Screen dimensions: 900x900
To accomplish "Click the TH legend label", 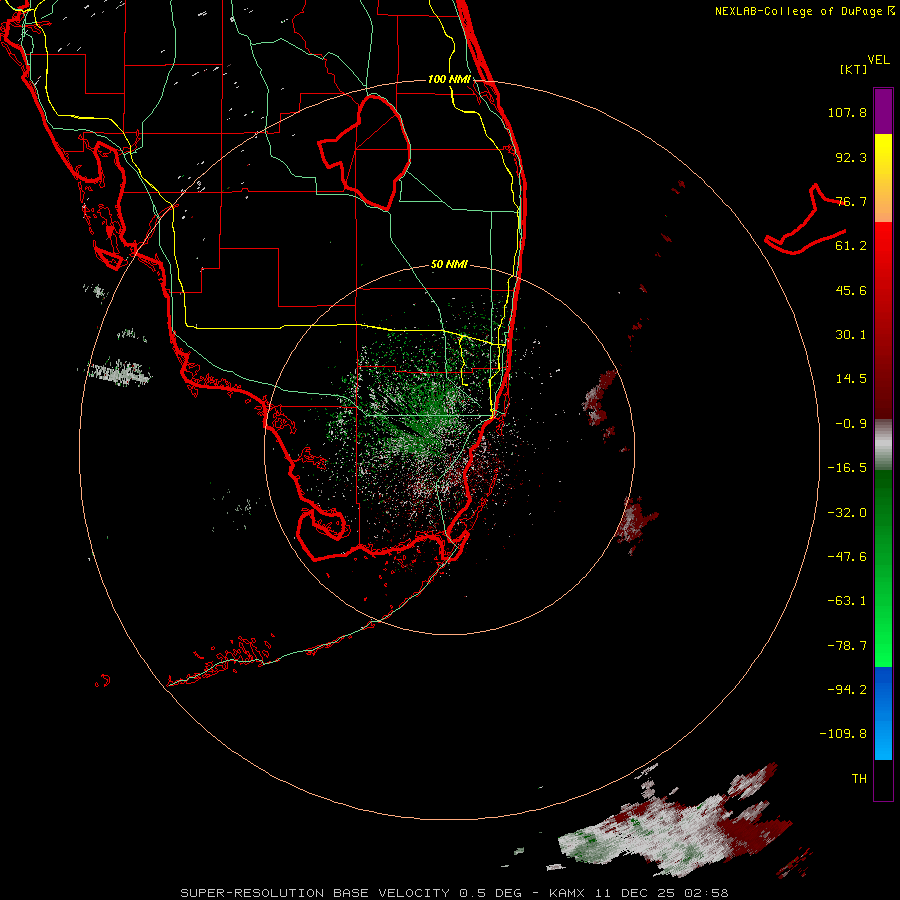I will (859, 779).
